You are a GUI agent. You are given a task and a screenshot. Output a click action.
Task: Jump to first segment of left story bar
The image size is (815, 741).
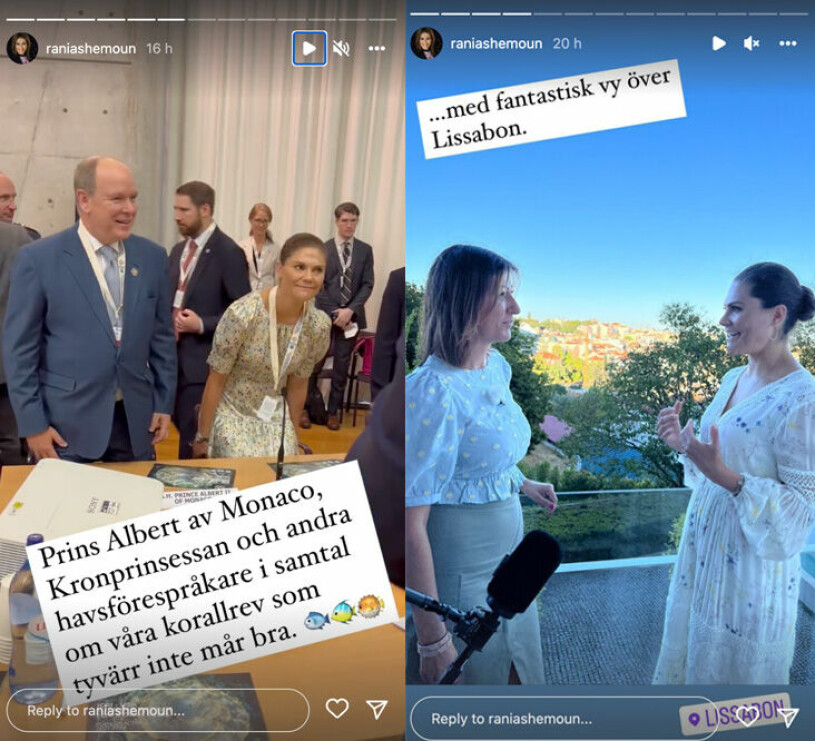coord(20,19)
